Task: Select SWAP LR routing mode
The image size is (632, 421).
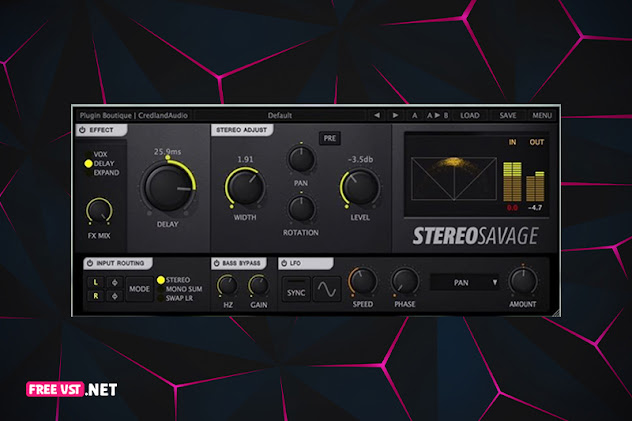Action: point(175,298)
